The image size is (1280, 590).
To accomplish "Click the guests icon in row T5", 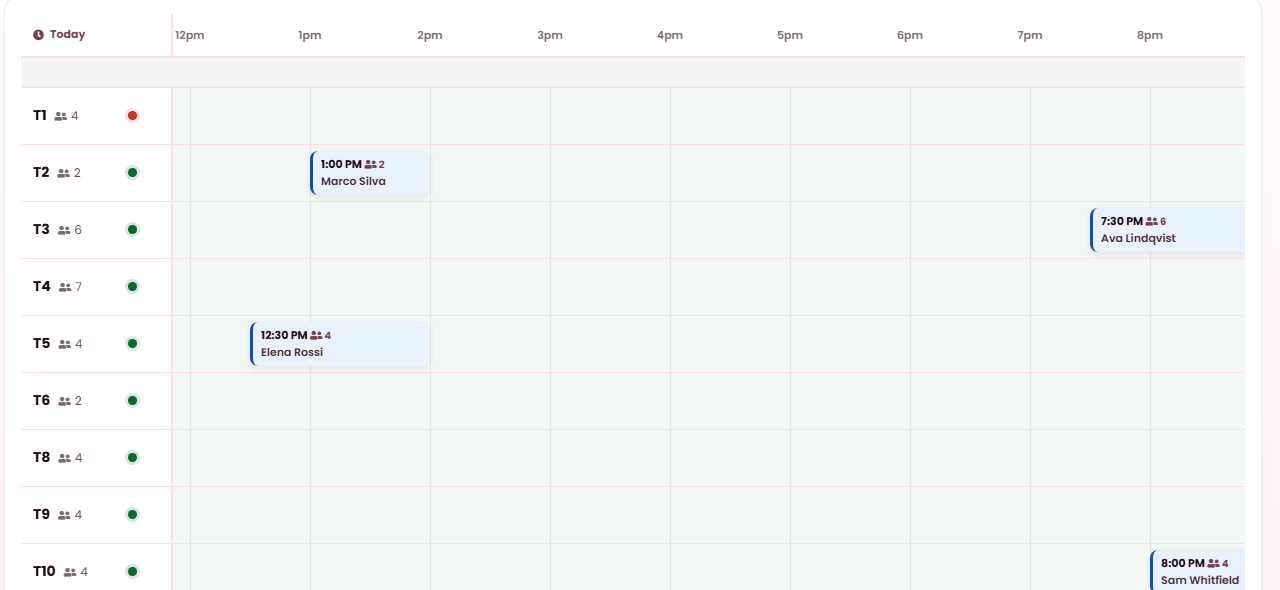I will coord(64,344).
